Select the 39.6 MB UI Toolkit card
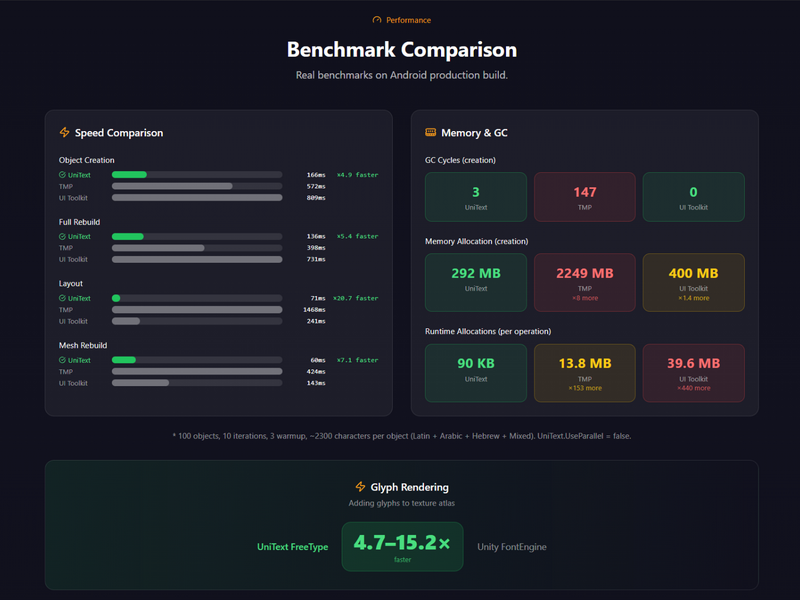800x600 pixels. pos(693,373)
